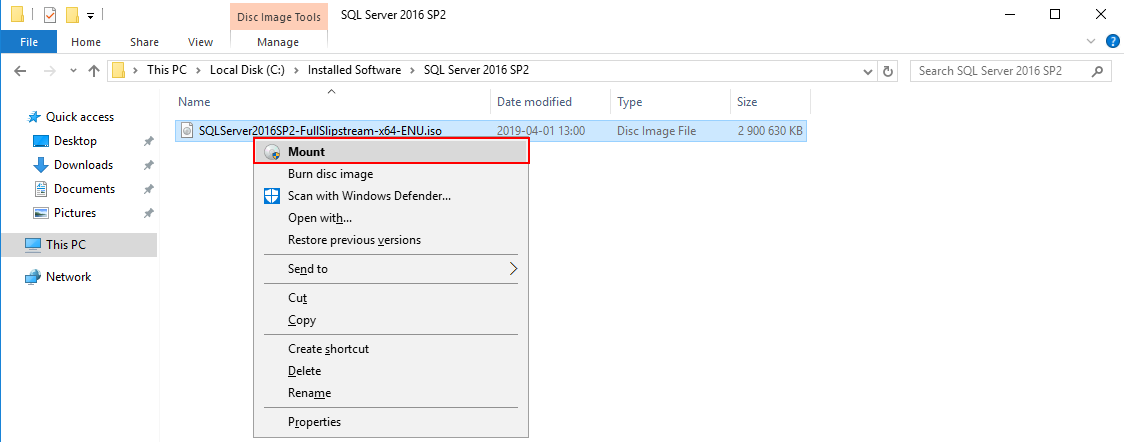
Task: Go up one folder level
Action: pyautogui.click(x=93, y=71)
